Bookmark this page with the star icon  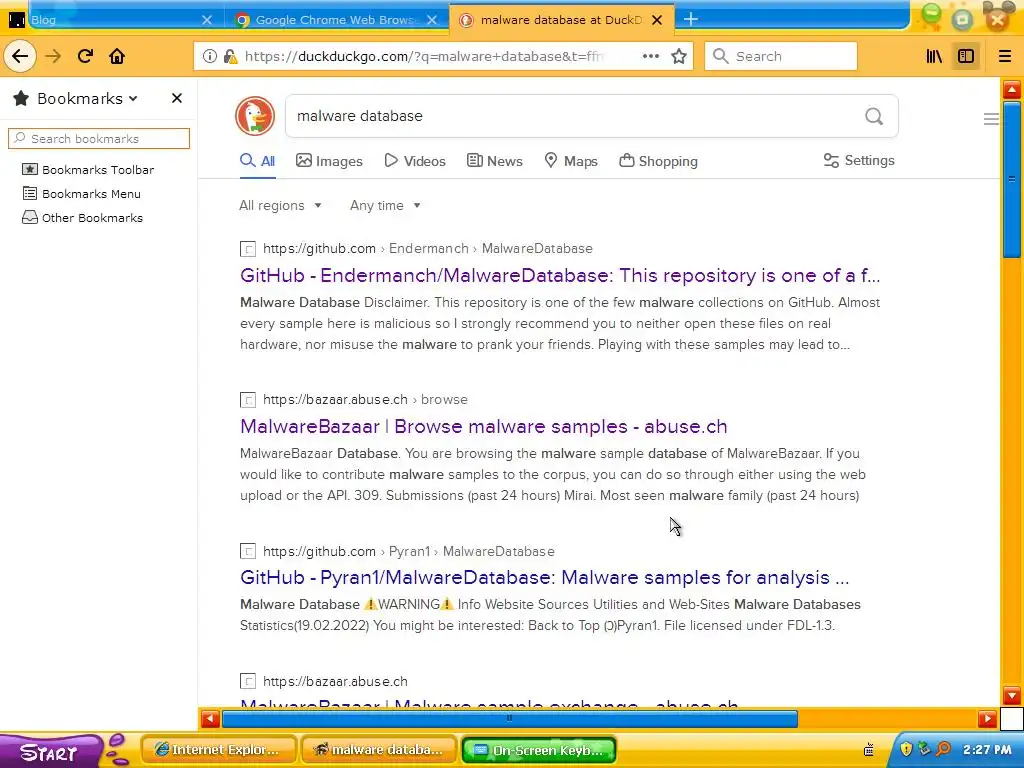[679, 56]
